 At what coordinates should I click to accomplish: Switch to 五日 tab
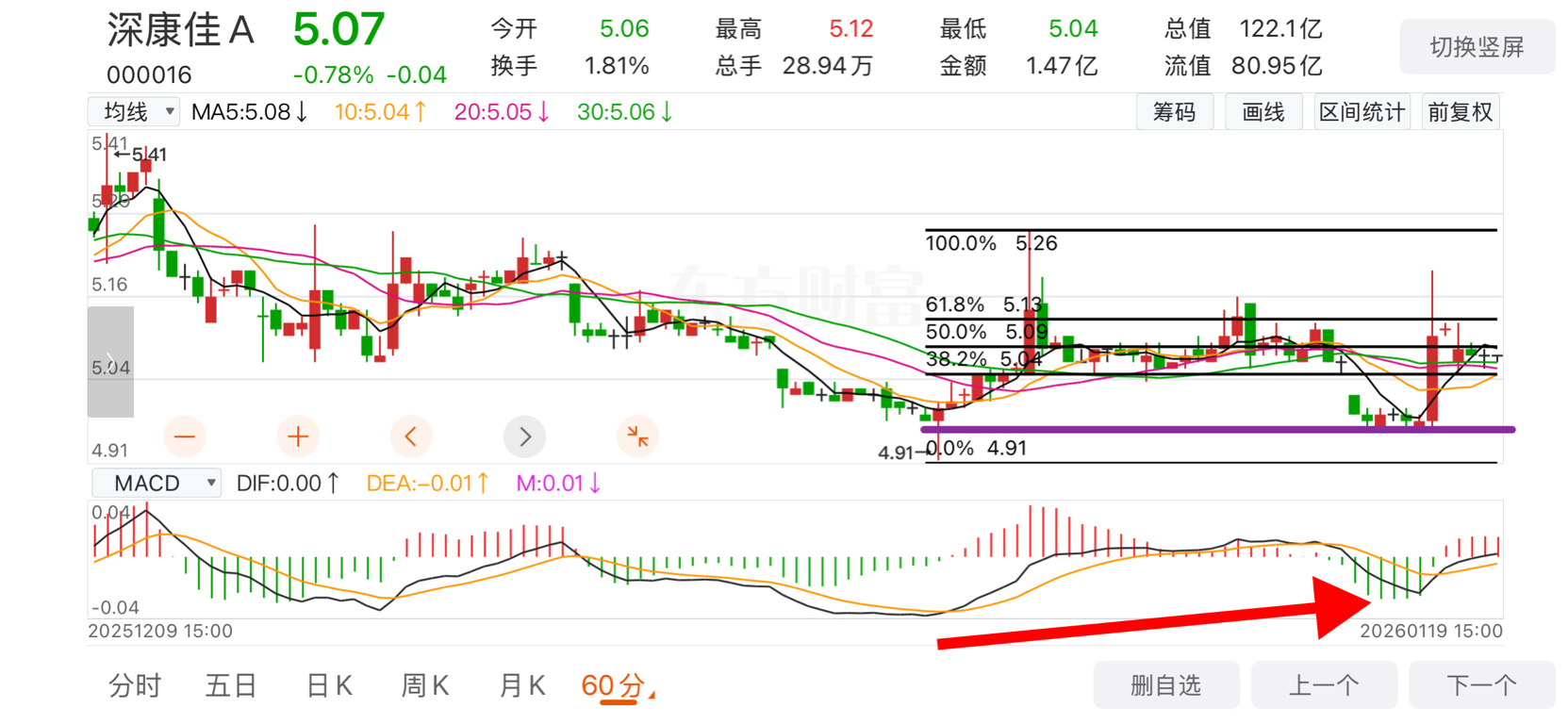(x=231, y=686)
